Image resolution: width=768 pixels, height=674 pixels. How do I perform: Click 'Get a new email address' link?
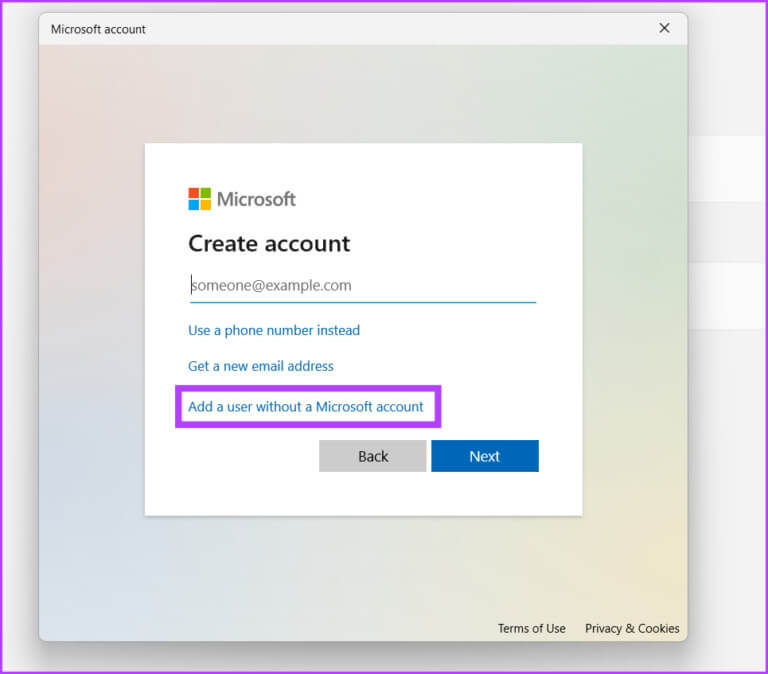point(261,366)
